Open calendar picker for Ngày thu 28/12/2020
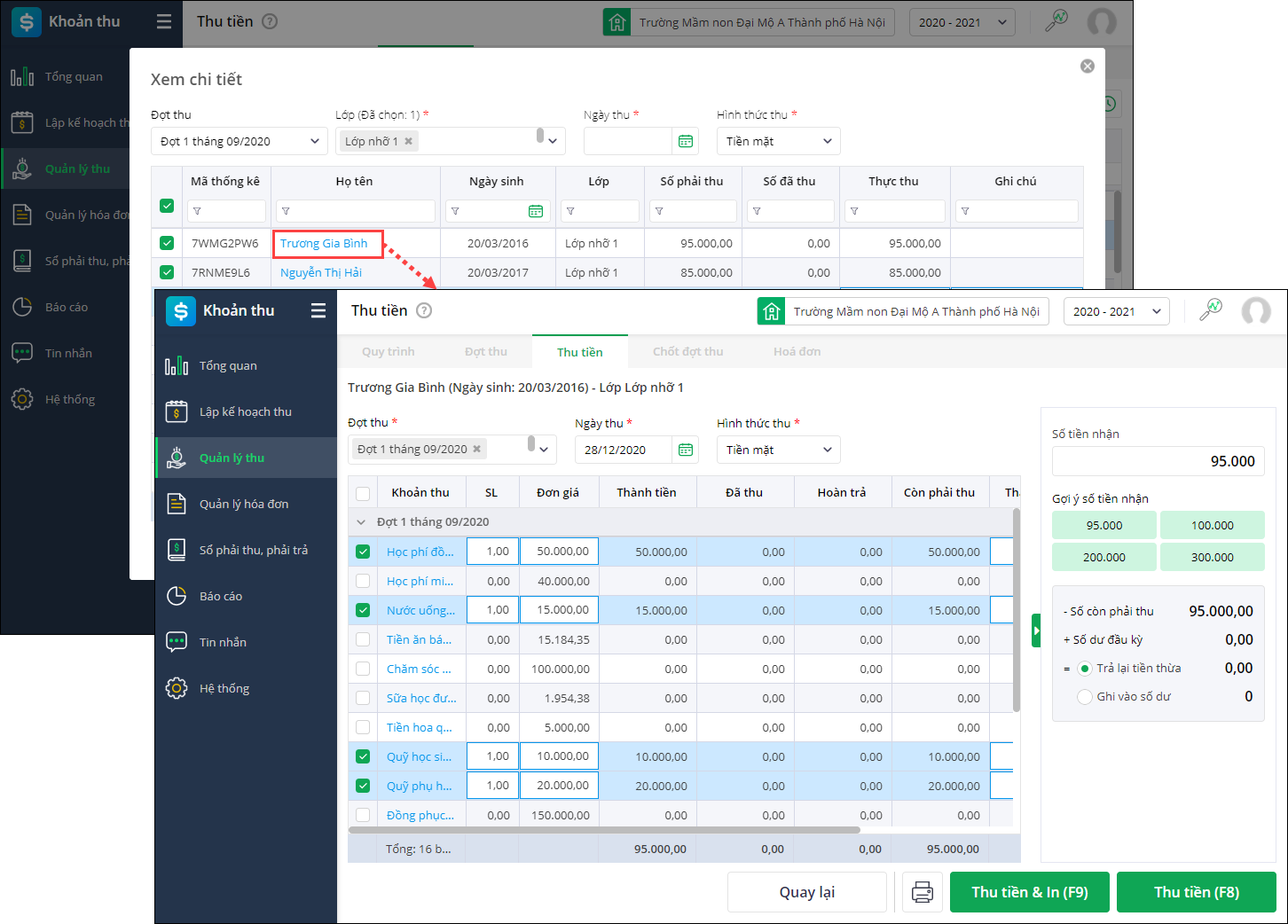The height and width of the screenshot is (924, 1288). pyautogui.click(x=685, y=450)
